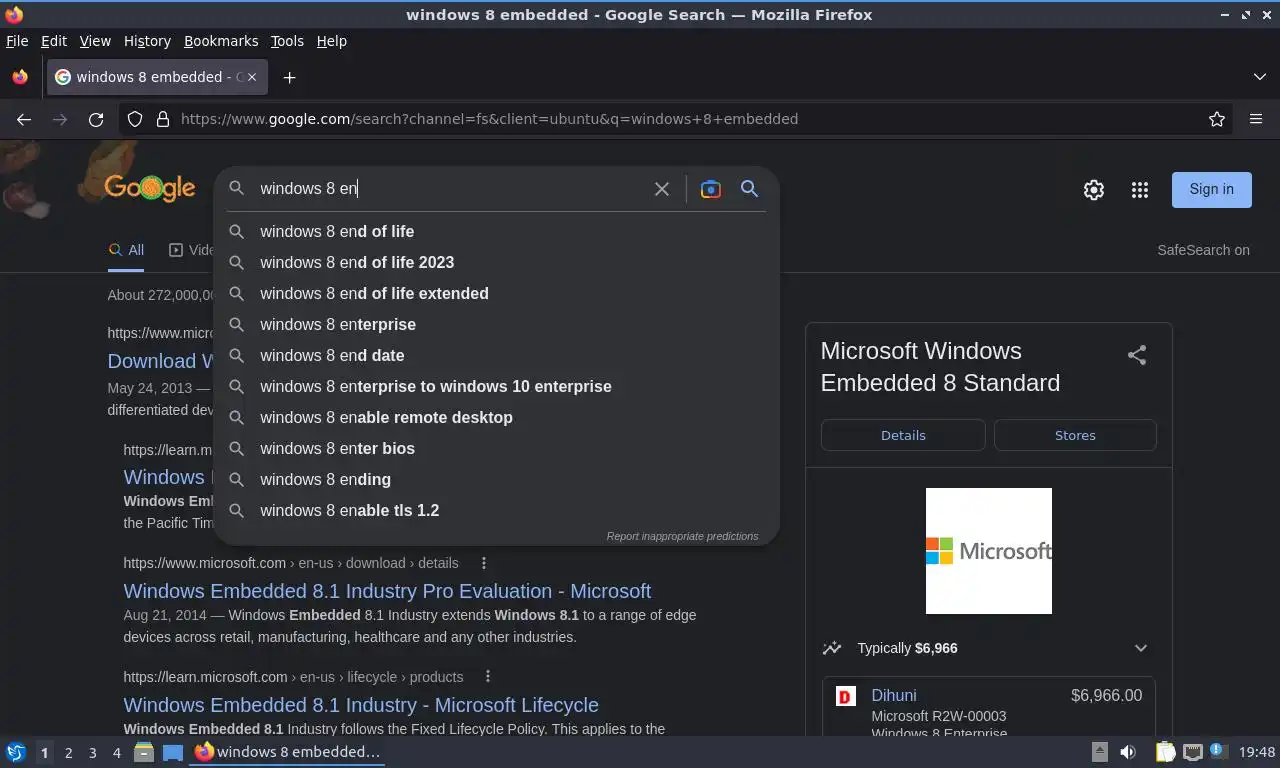Choose suggestion windows 8 enterprise
Viewport: 1280px width, 768px height.
[496, 324]
